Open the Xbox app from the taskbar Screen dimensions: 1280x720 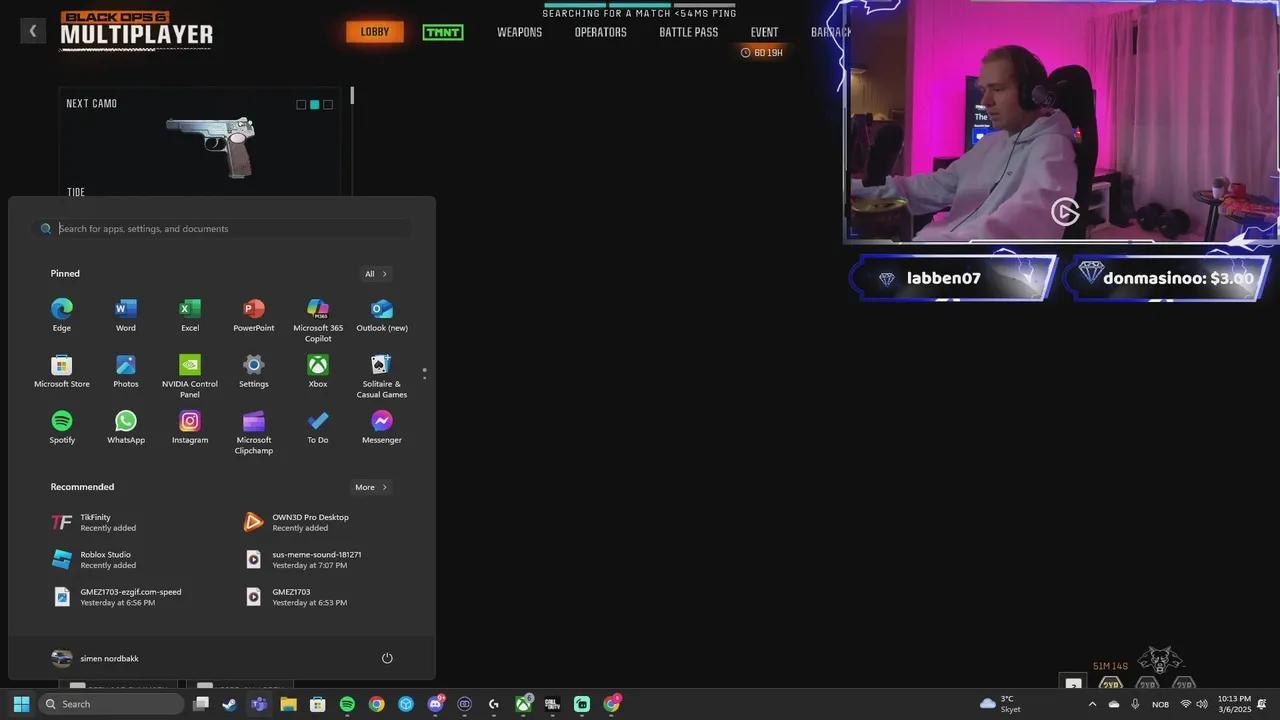pos(523,704)
